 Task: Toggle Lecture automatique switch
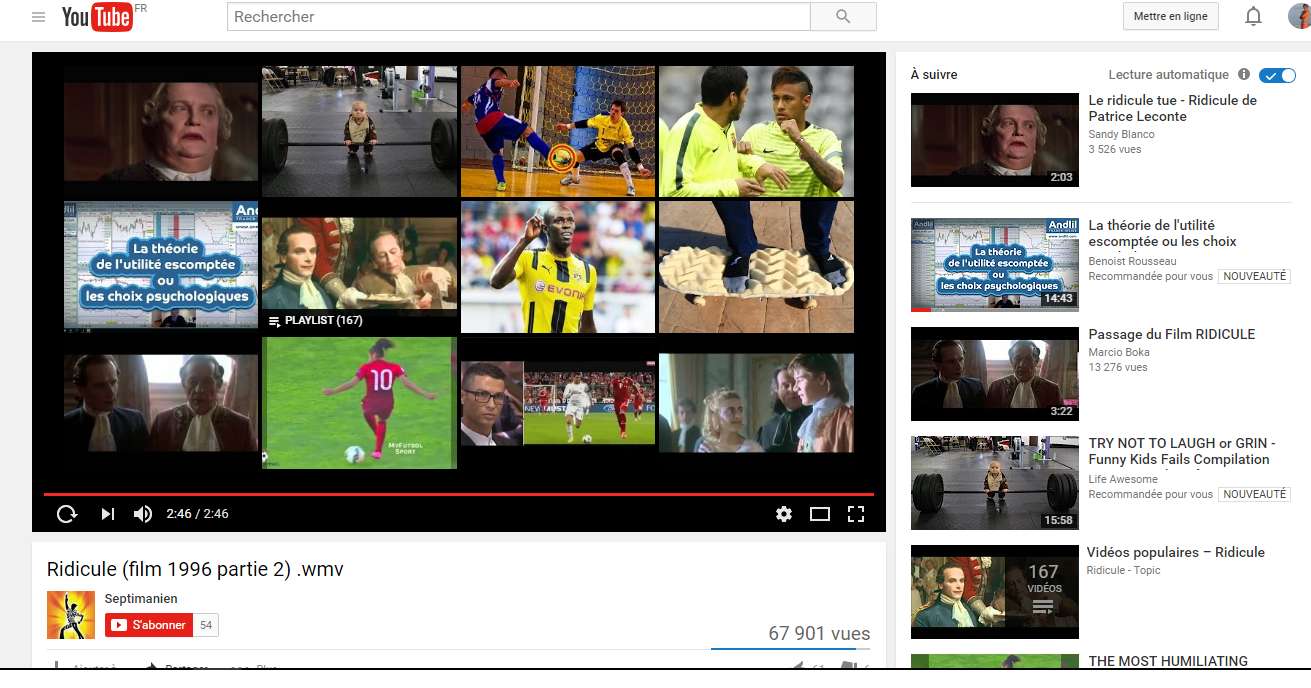(1277, 75)
